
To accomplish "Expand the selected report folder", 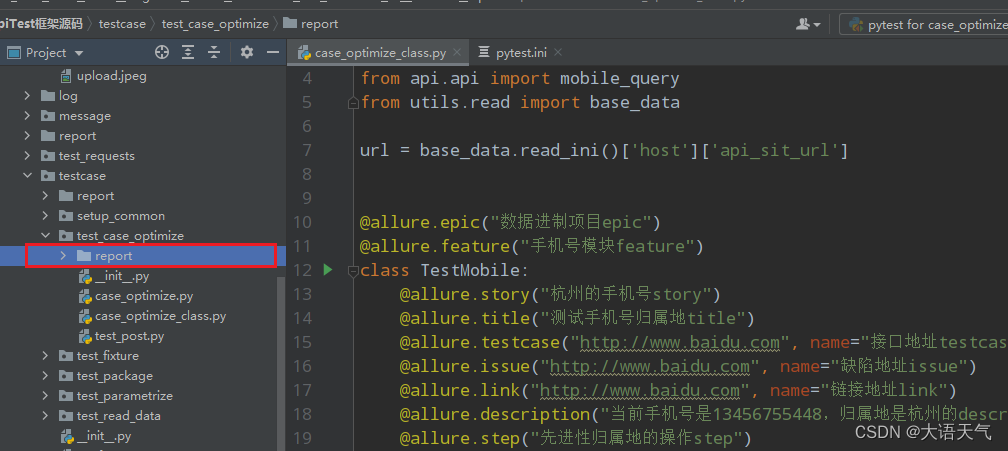I will click(63, 256).
